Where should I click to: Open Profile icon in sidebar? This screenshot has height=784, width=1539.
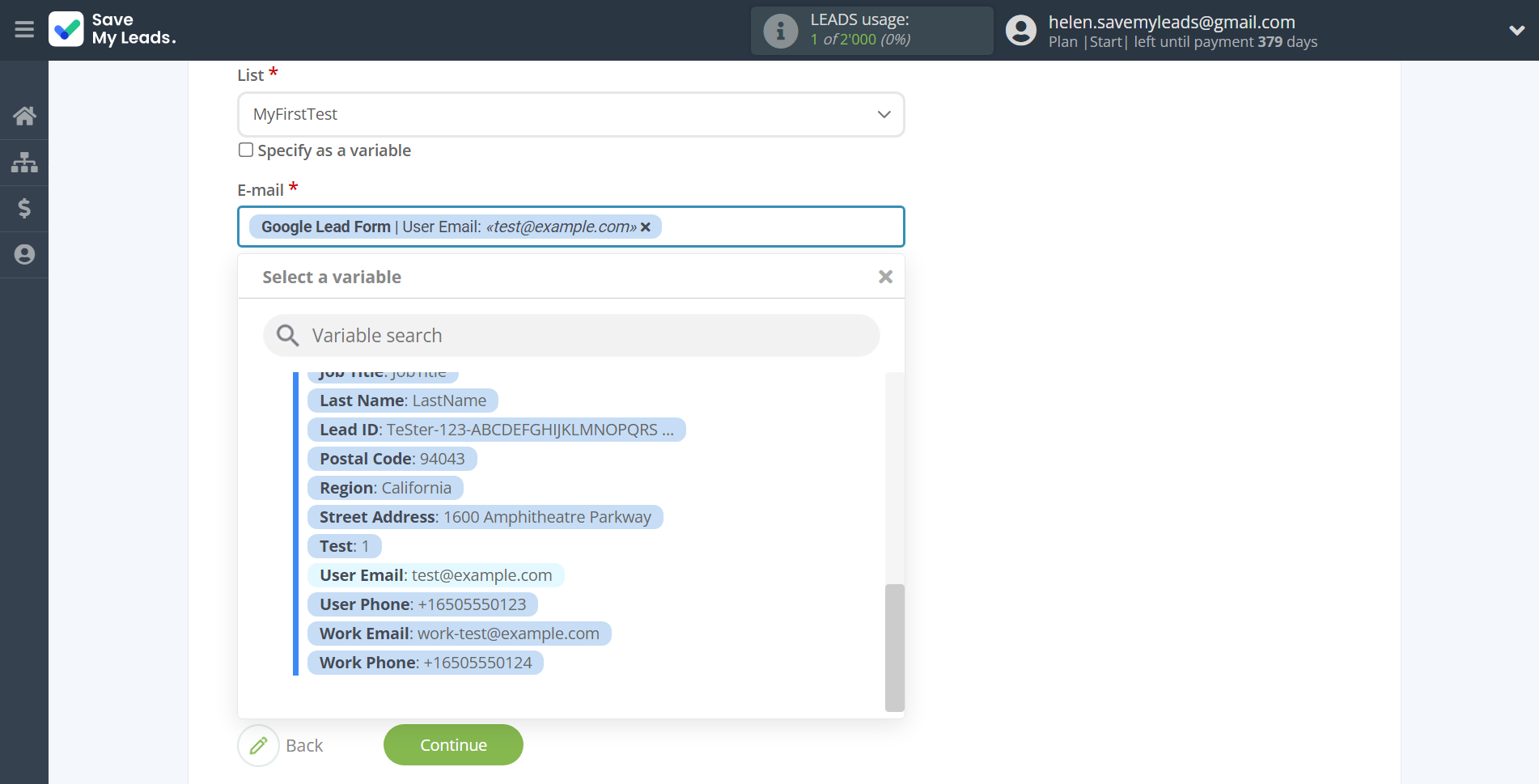24,254
